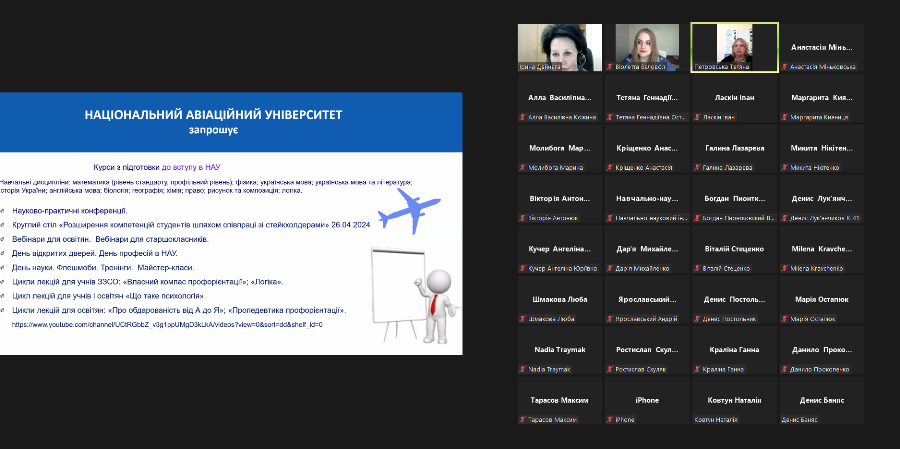Click muted mic icon next to Тарасов Максим label
Image resolution: width=900 pixels, height=449 pixels.
click(523, 420)
